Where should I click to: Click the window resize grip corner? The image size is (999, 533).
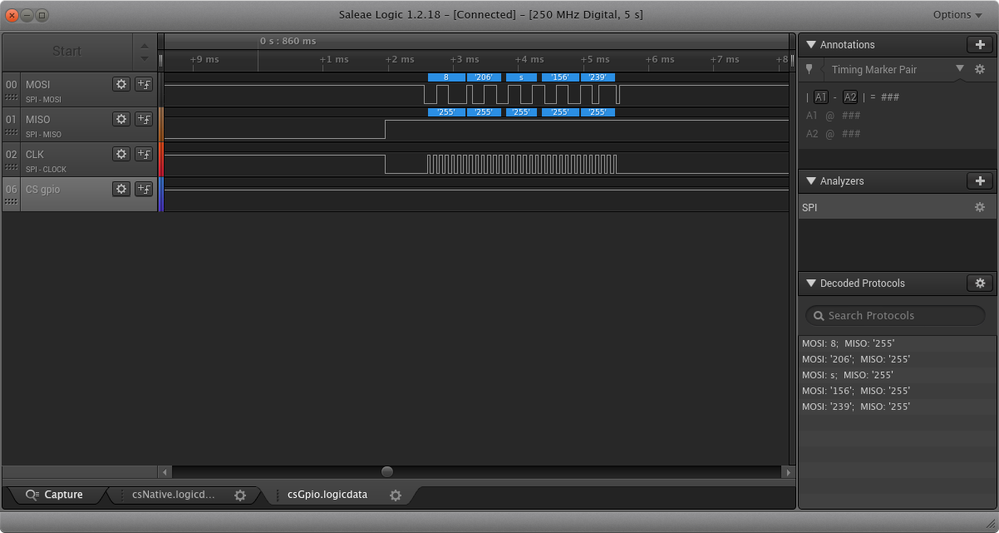tap(989, 523)
